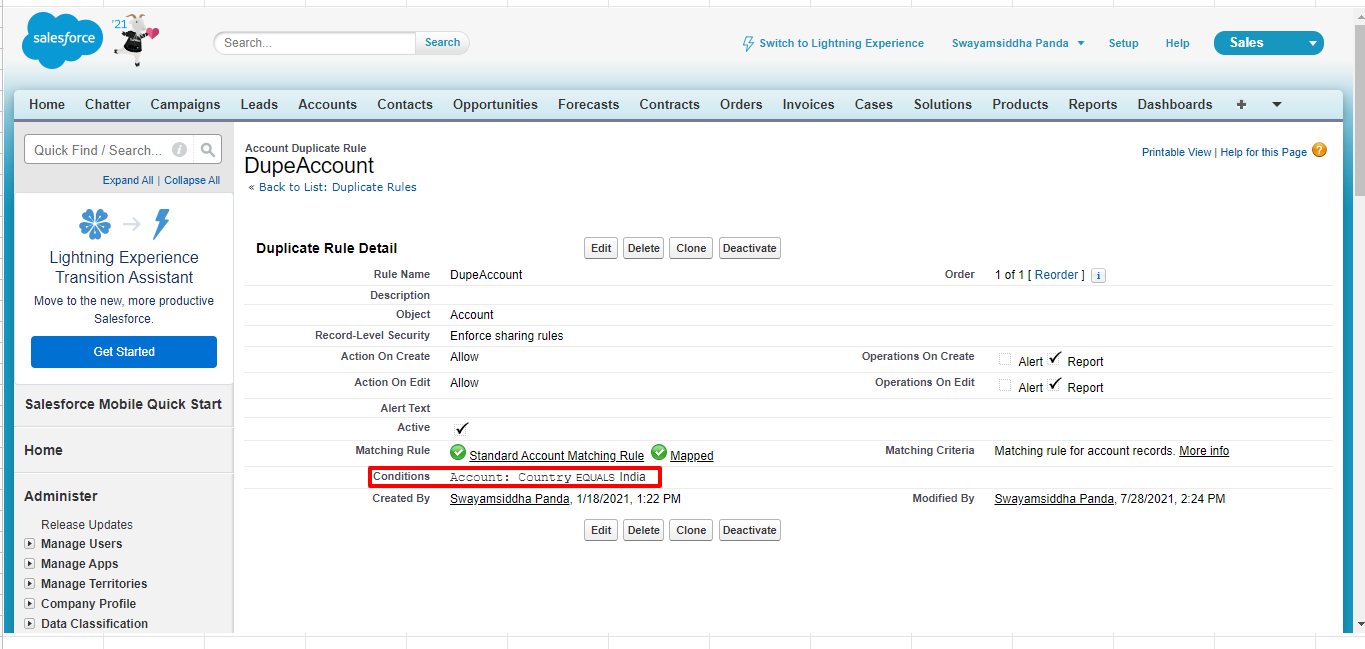Toggle Report checkbox for Operations On Edit
Screen dimensions: 1365x649
tap(1055, 384)
